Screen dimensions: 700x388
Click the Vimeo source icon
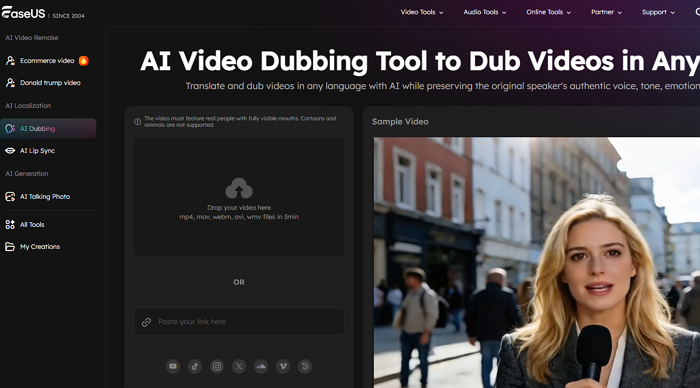coord(283,367)
